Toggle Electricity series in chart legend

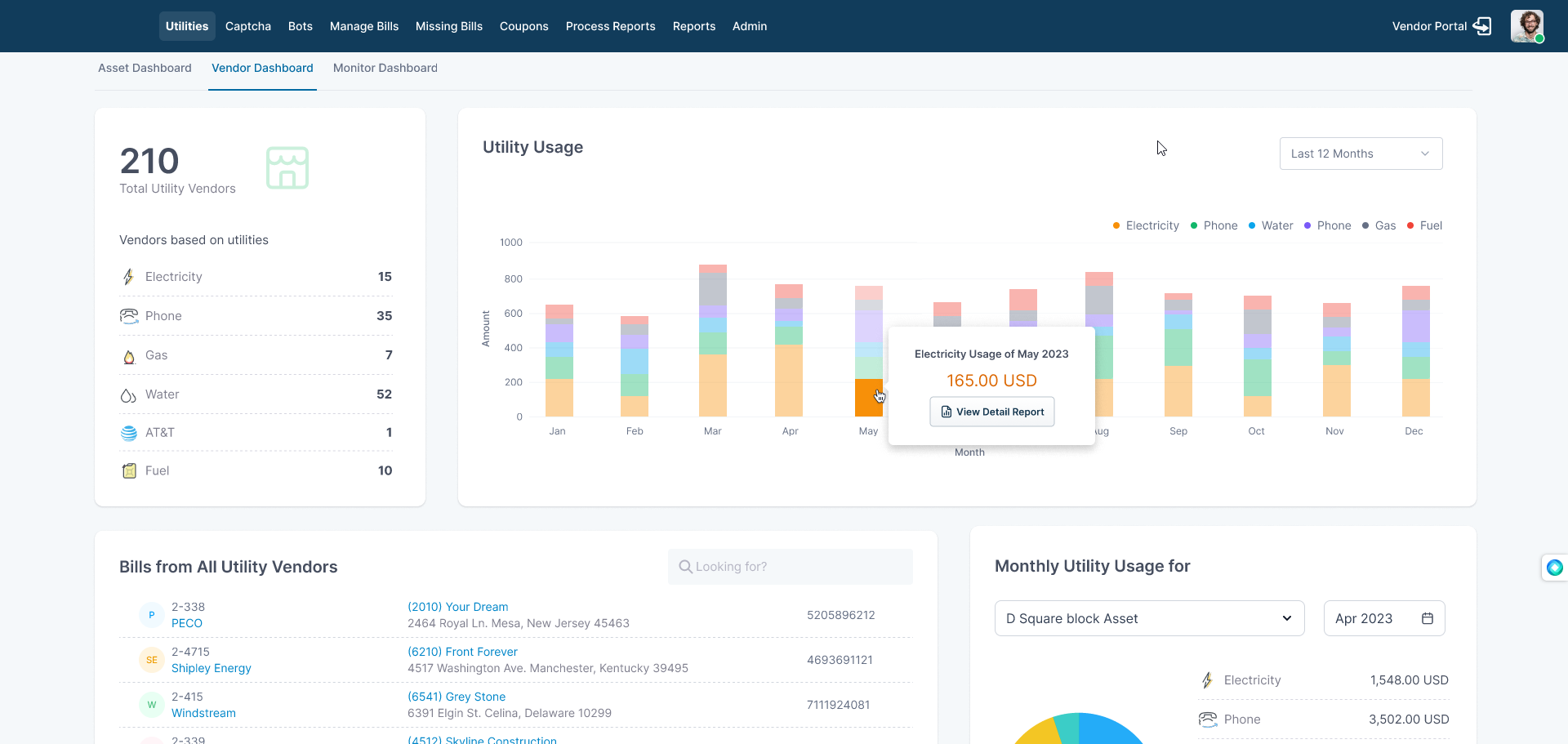1146,225
